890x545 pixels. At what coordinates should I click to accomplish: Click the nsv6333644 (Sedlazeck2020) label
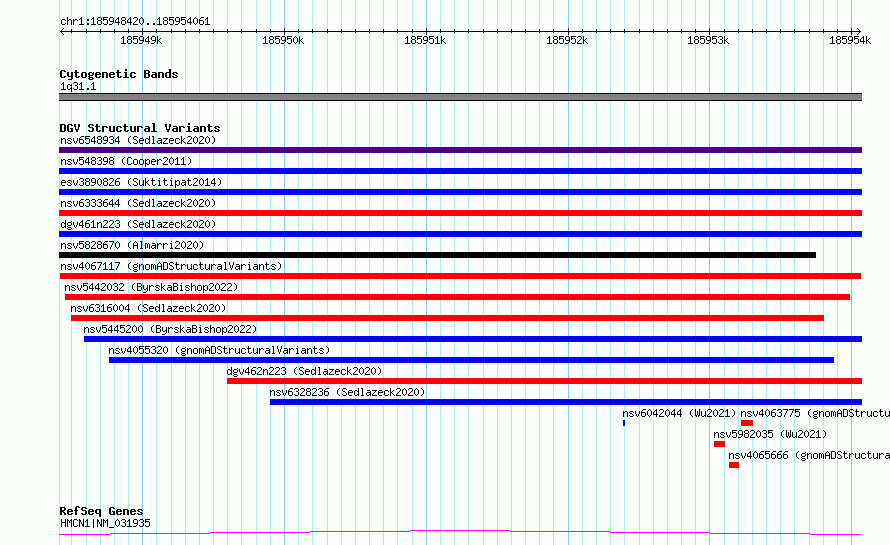[138, 203]
